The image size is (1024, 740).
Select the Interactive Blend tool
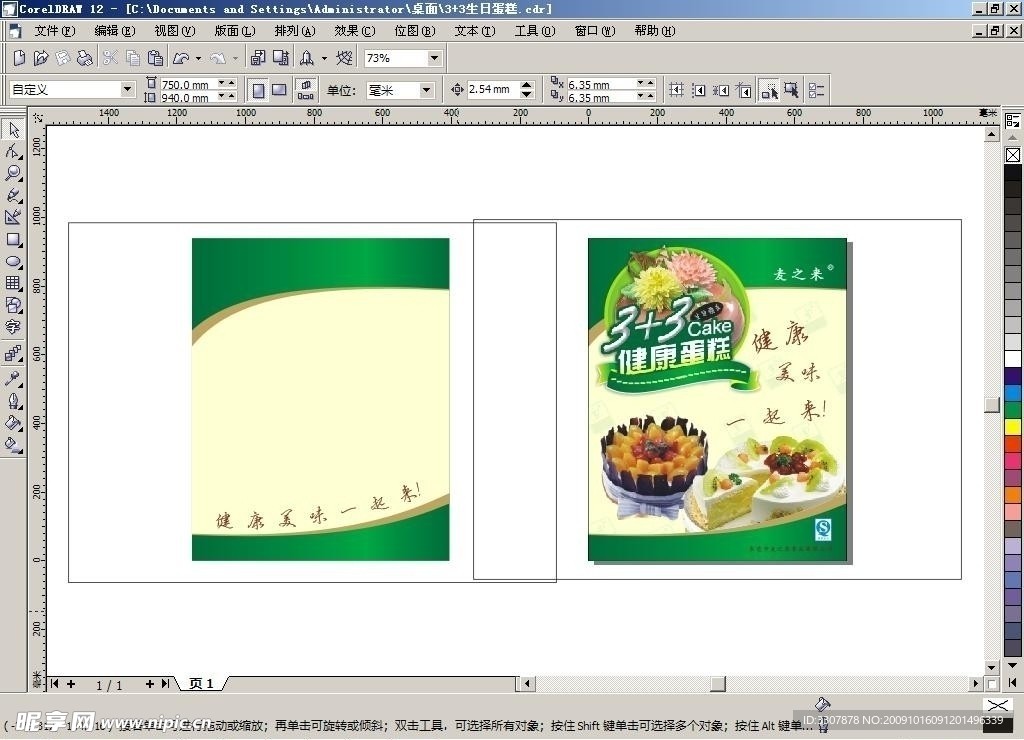[13, 355]
